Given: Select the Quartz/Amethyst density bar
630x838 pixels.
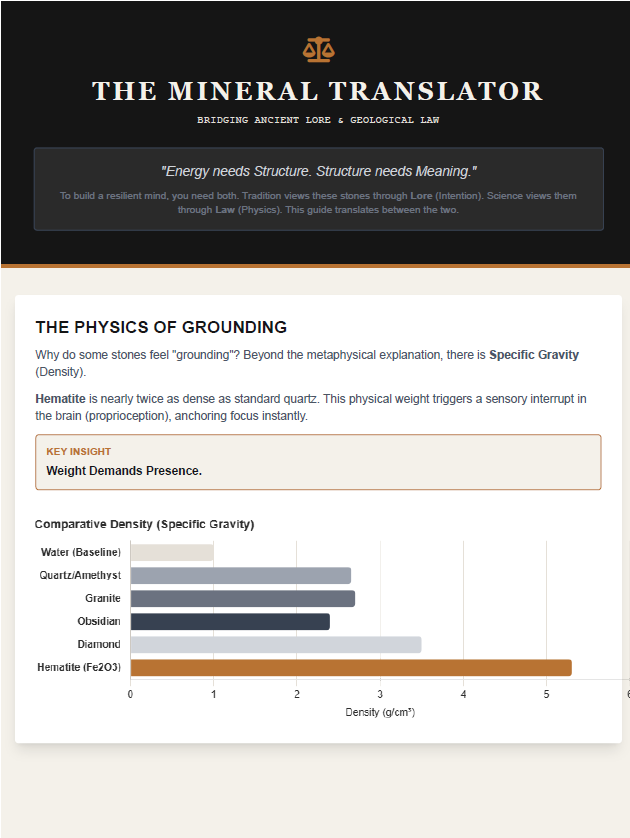Looking at the screenshot, I should (240, 576).
